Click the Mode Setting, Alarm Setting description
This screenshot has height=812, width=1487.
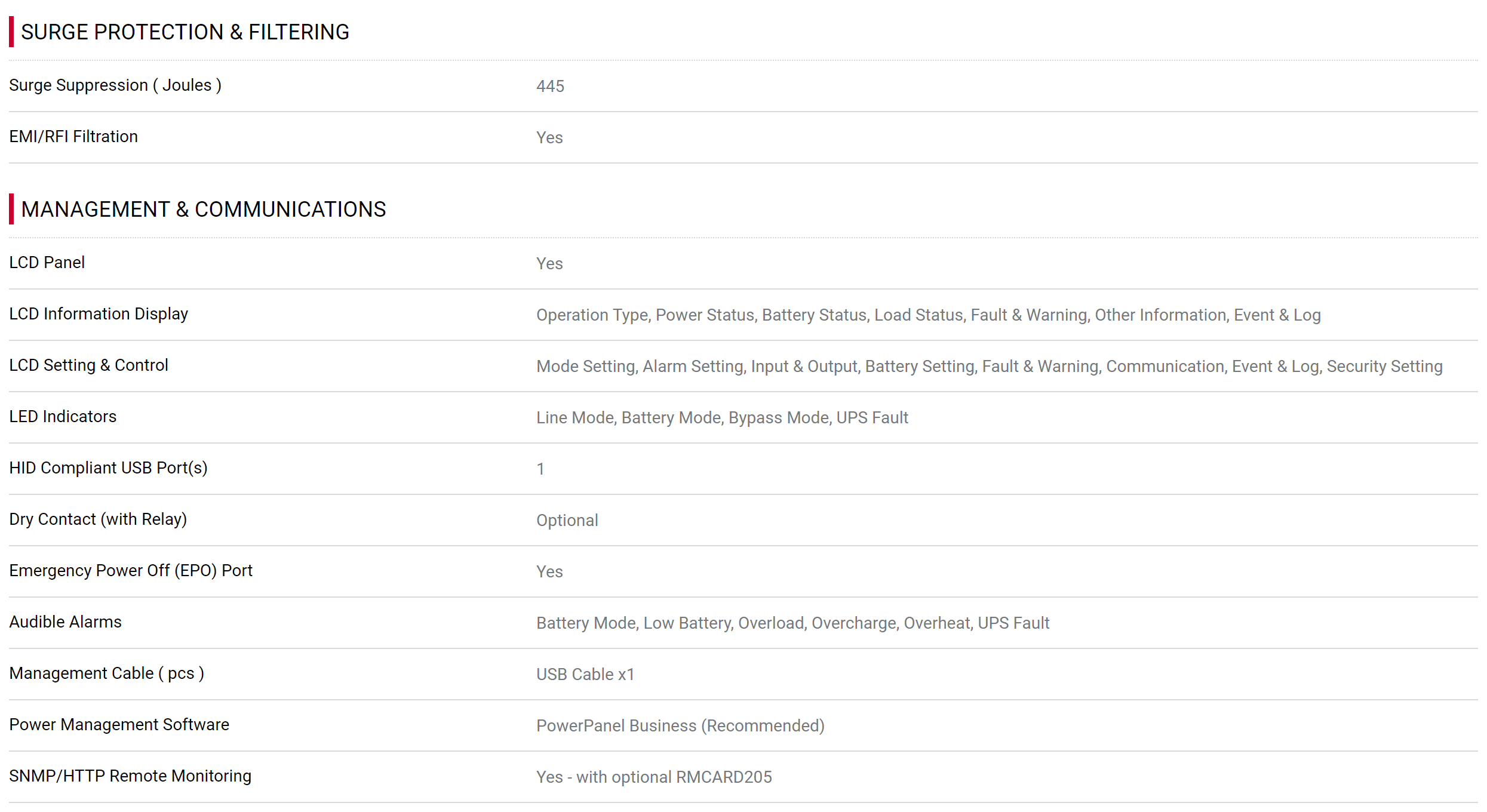989,367
